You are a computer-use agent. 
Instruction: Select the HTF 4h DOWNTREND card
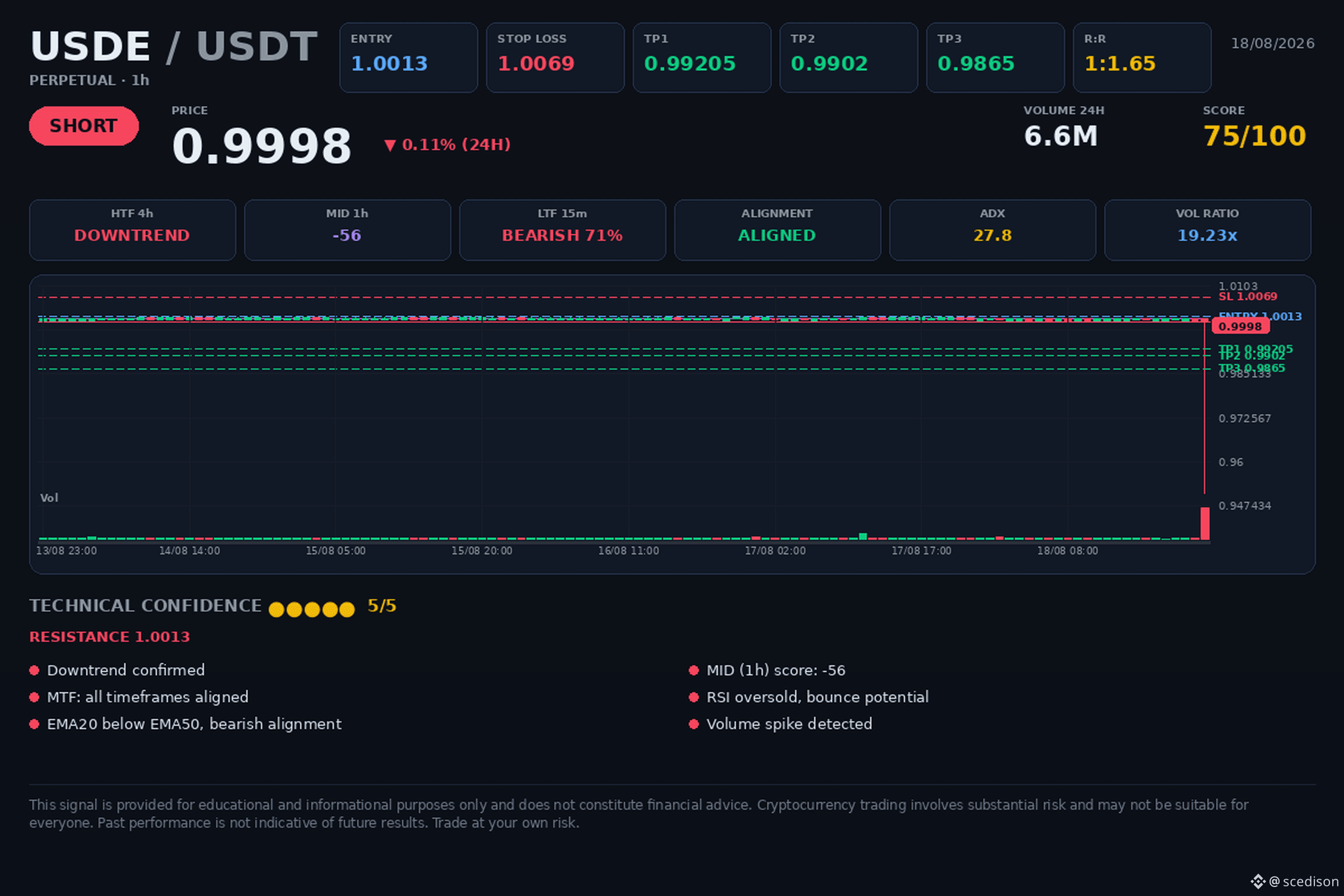[x=133, y=230]
